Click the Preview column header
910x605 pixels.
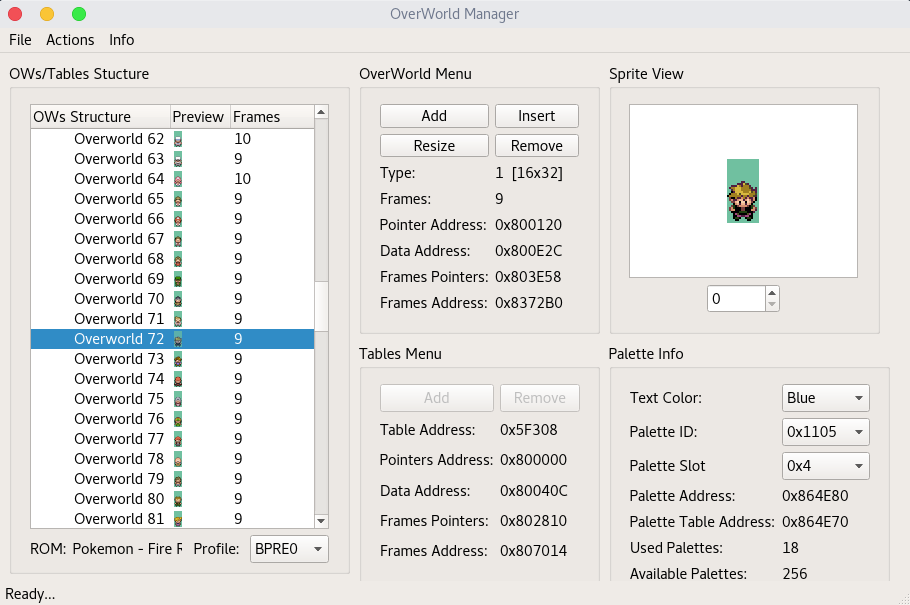[x=200, y=117]
